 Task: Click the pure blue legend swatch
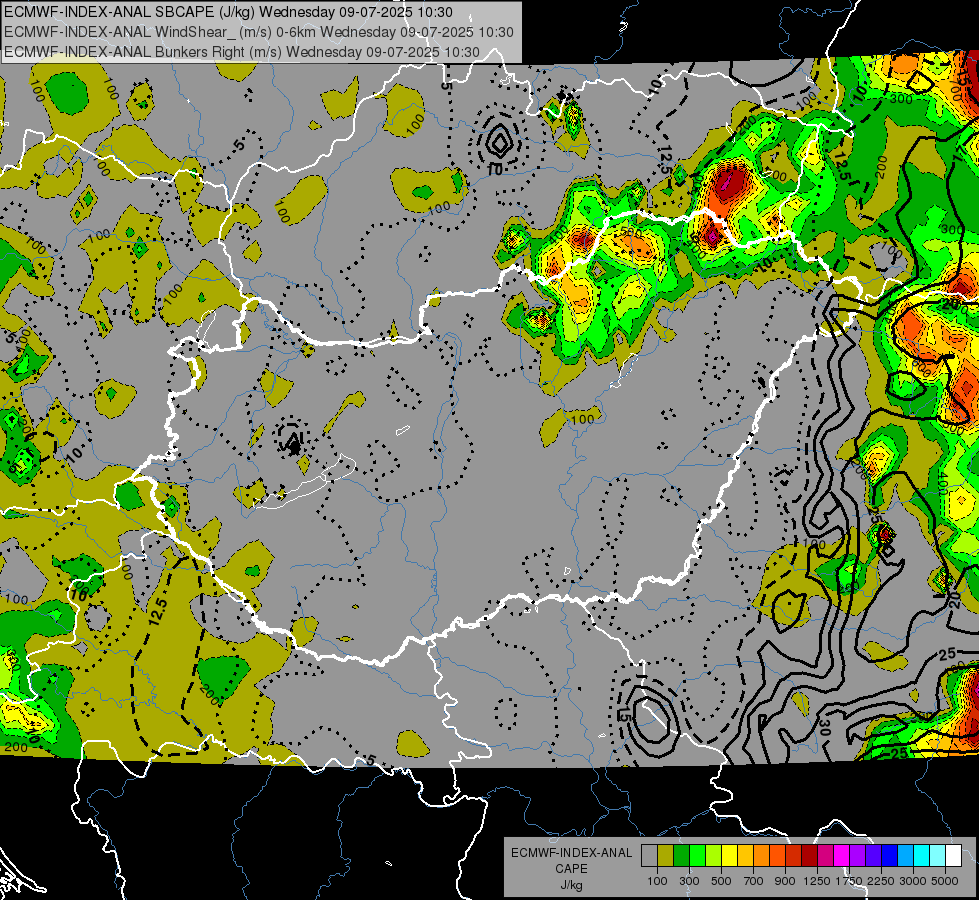tap(890, 856)
